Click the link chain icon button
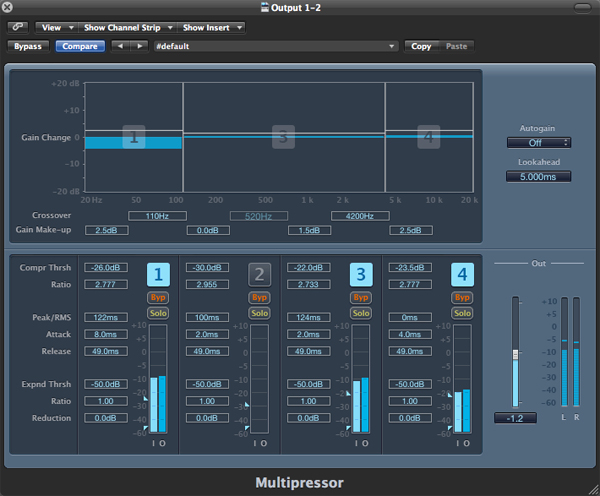The image size is (600, 496). [18, 27]
